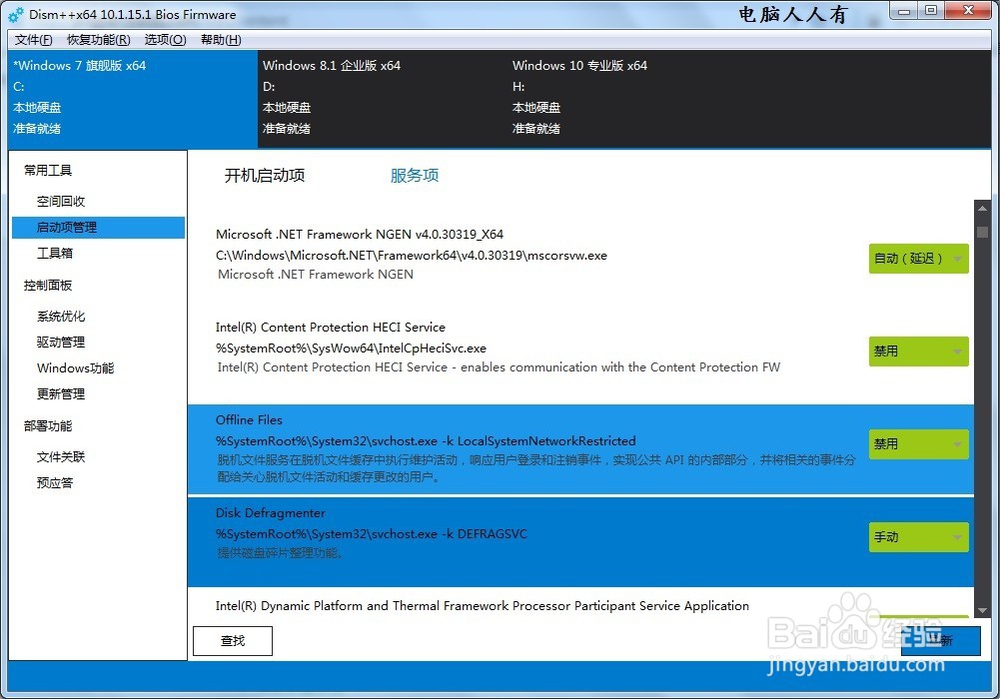The width and height of the screenshot is (1000, 699).
Task: Click the scrollbar down arrow of services list
Action: click(x=982, y=610)
